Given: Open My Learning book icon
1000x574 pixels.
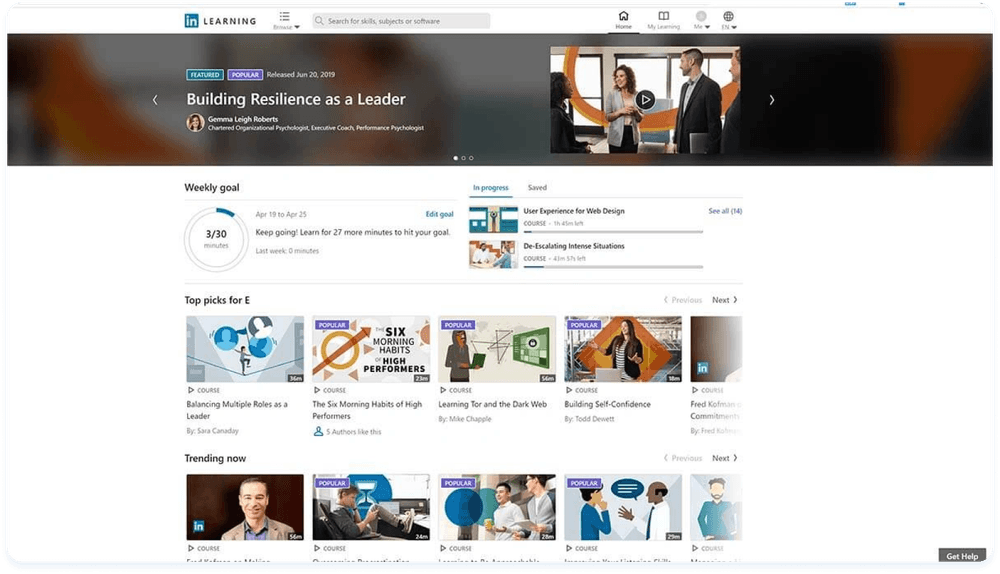Looking at the screenshot, I should 663,20.
